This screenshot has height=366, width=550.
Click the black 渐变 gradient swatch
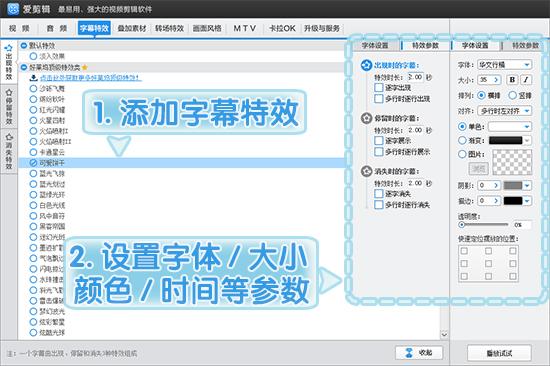[x=505, y=140]
